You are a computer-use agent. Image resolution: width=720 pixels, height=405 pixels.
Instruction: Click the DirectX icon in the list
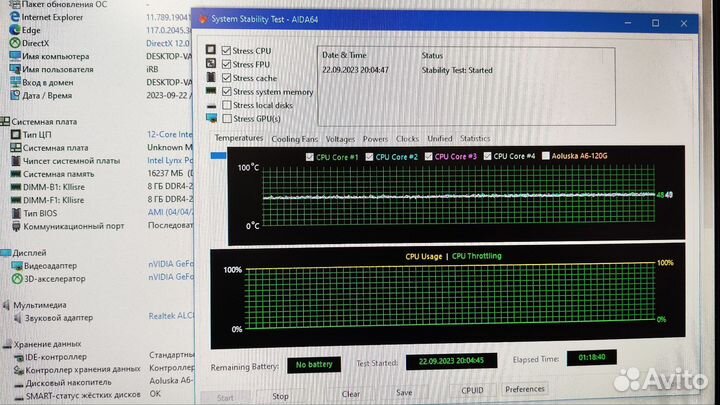pos(15,43)
